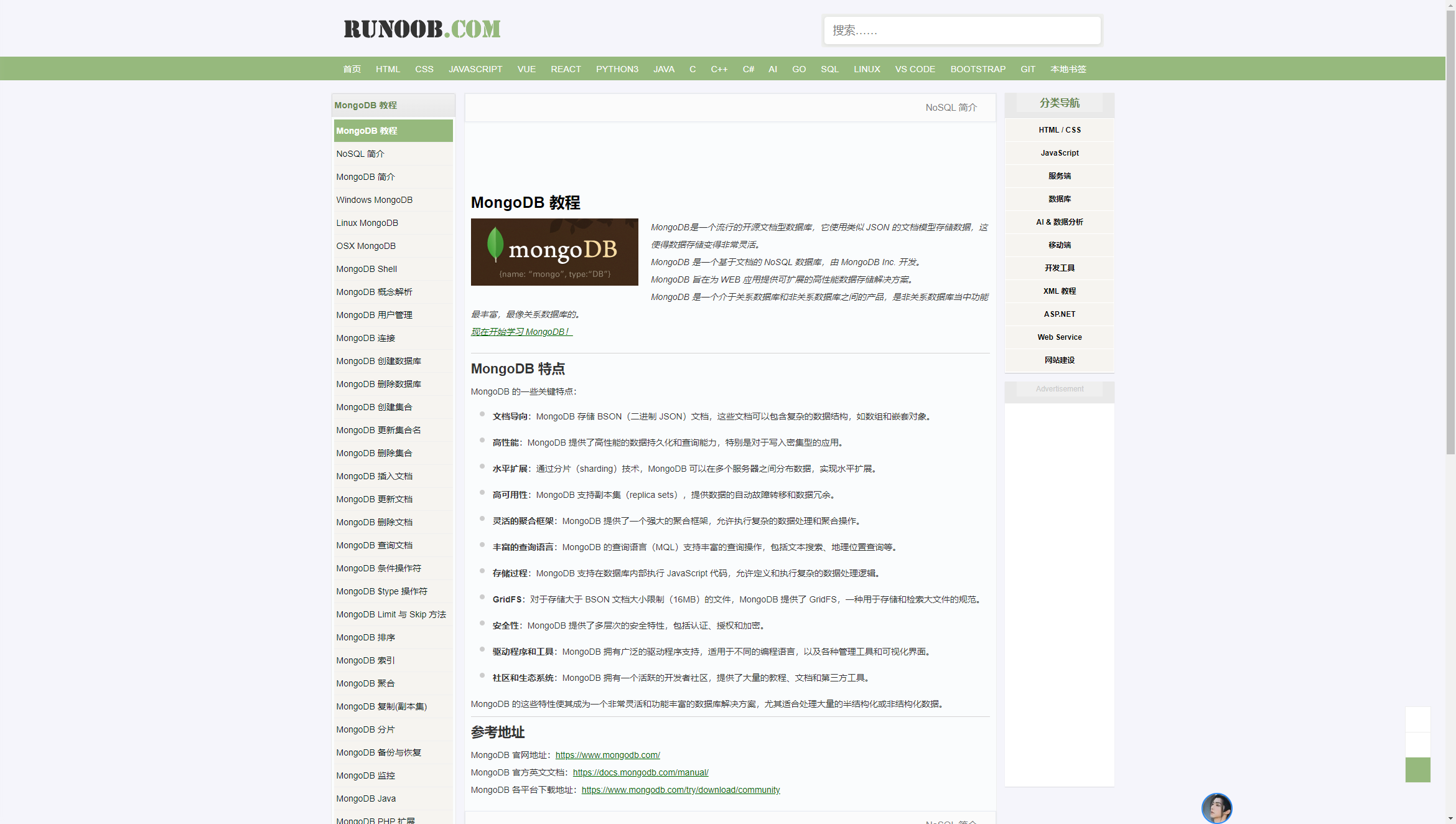The width and height of the screenshot is (1456, 824).
Task: Click top NoSQL 简介 next-page link
Action: point(951,108)
